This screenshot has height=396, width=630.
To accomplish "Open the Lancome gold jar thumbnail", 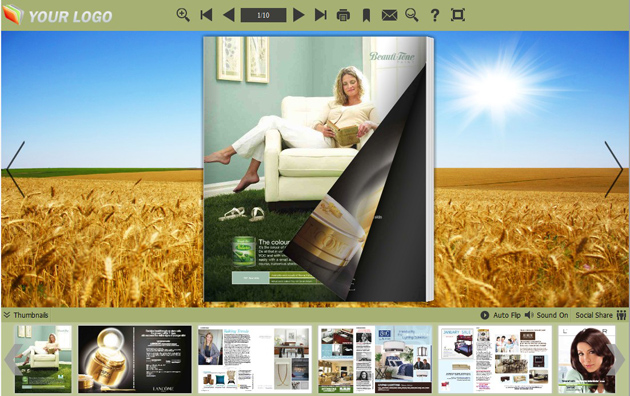I will 135,359.
